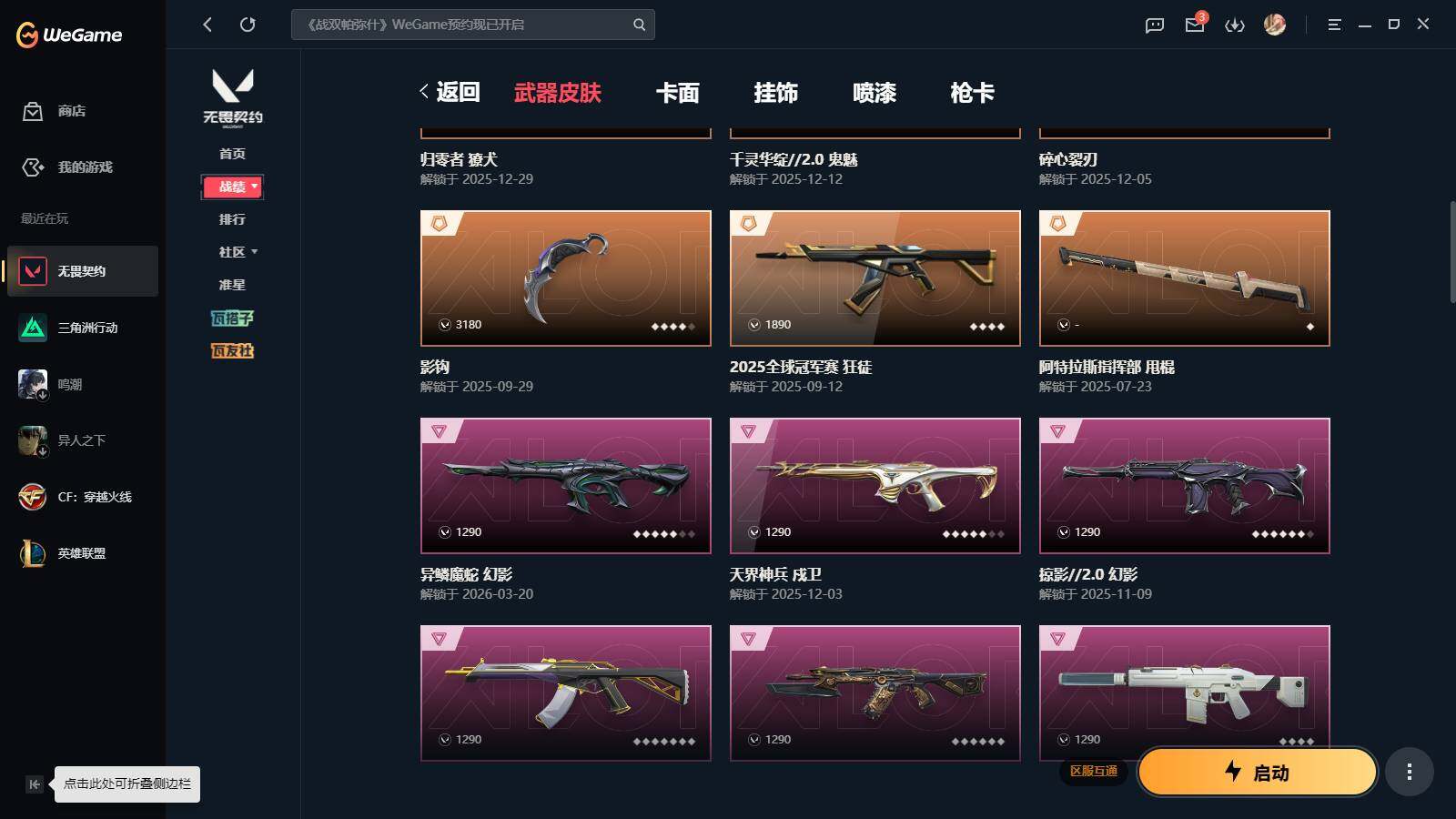Open the hamburger menu in title bar
Viewport: 1456px width, 819px height.
point(1334,25)
